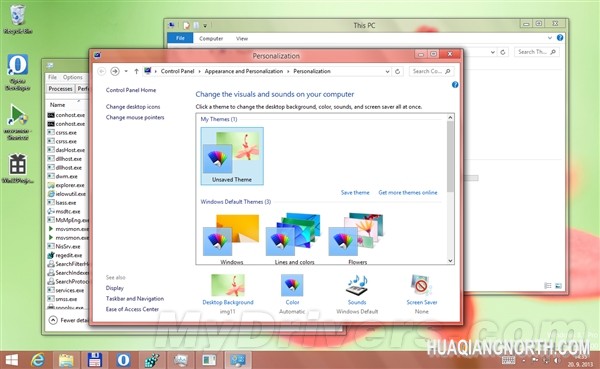Viewport: 600px width, 369px height.
Task: Go forward in Personalization window
Action: point(114,71)
